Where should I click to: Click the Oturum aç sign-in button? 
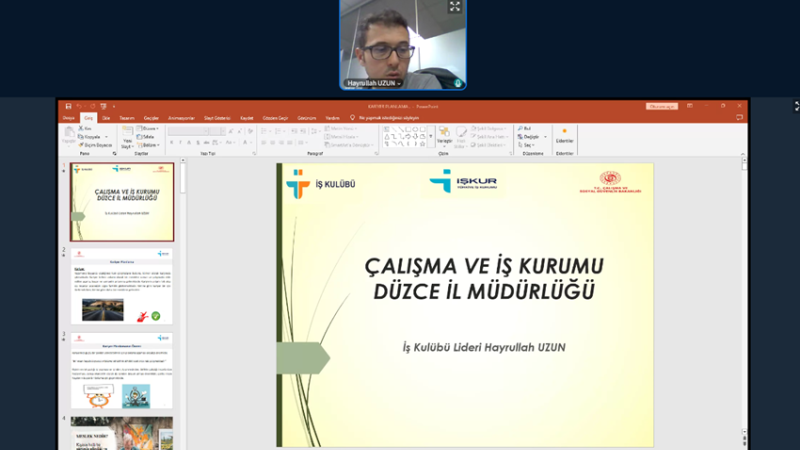662,106
